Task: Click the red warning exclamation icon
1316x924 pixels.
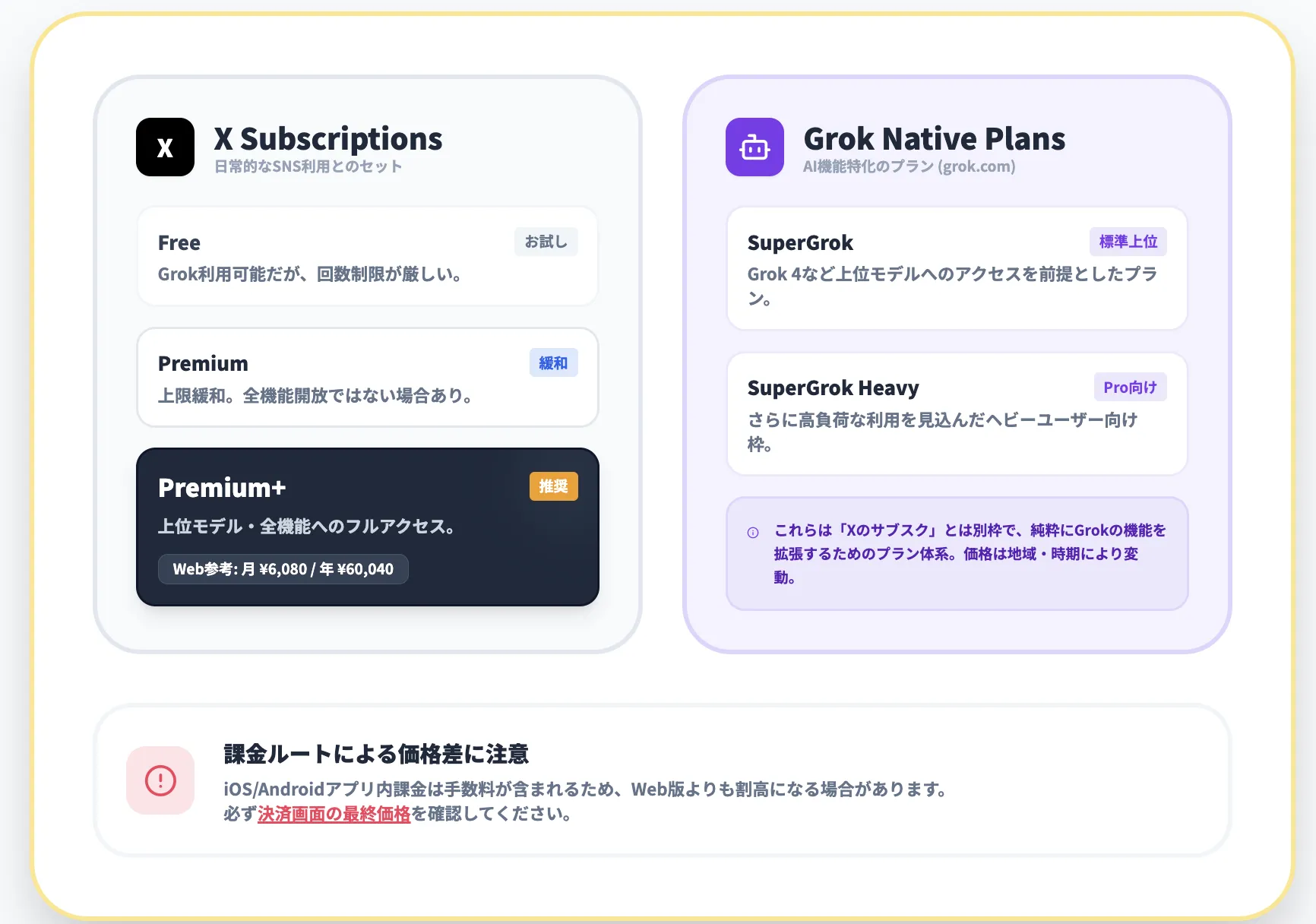Action: (x=160, y=780)
